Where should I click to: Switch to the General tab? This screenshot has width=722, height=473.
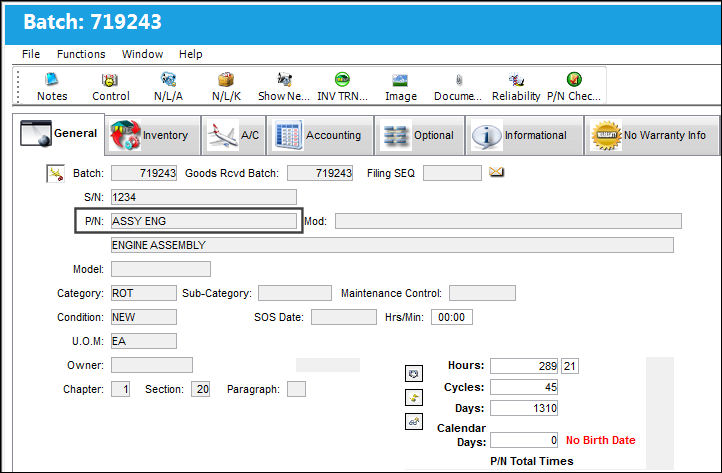(59, 134)
